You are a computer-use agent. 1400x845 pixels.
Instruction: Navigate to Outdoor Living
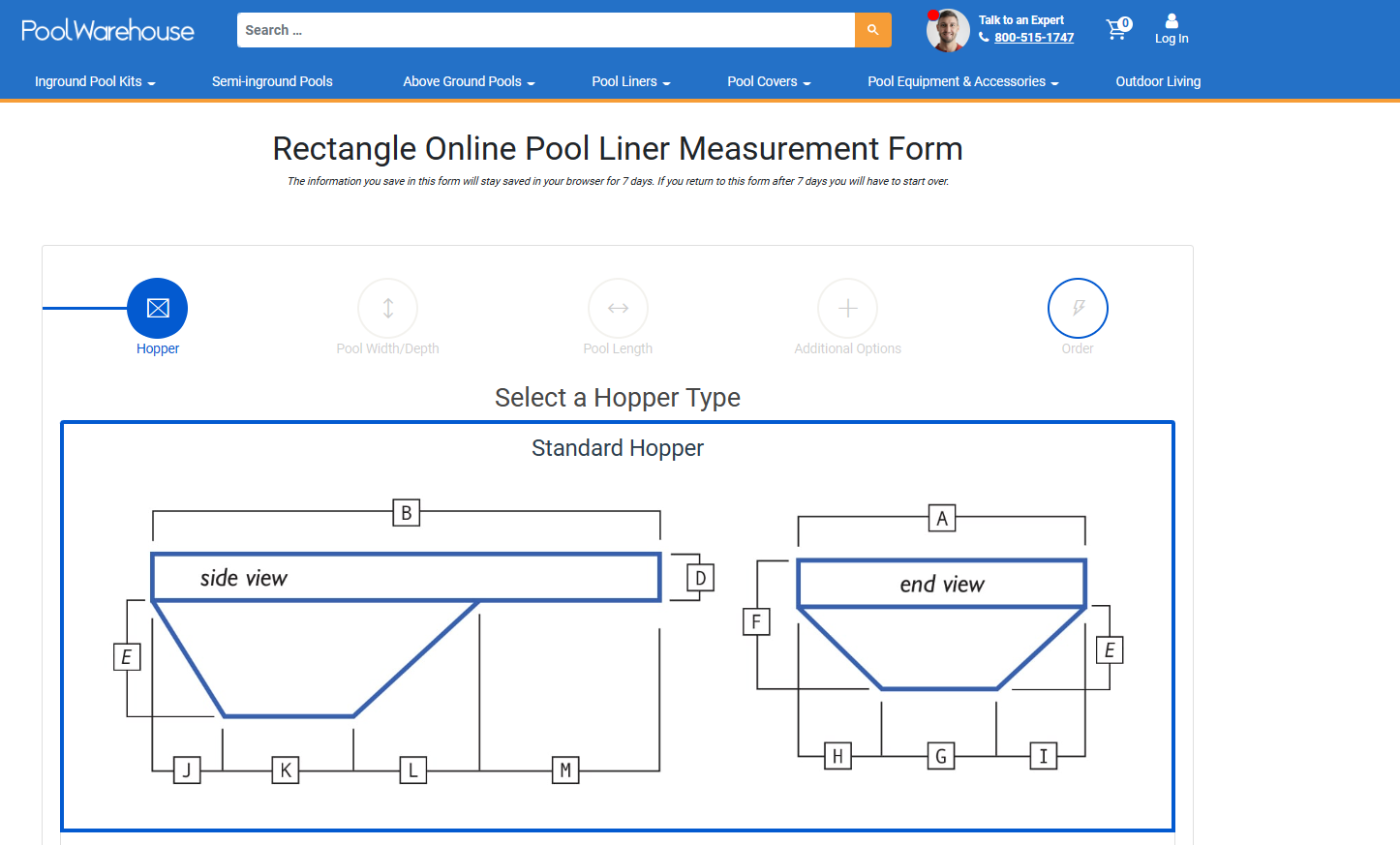tap(1158, 81)
